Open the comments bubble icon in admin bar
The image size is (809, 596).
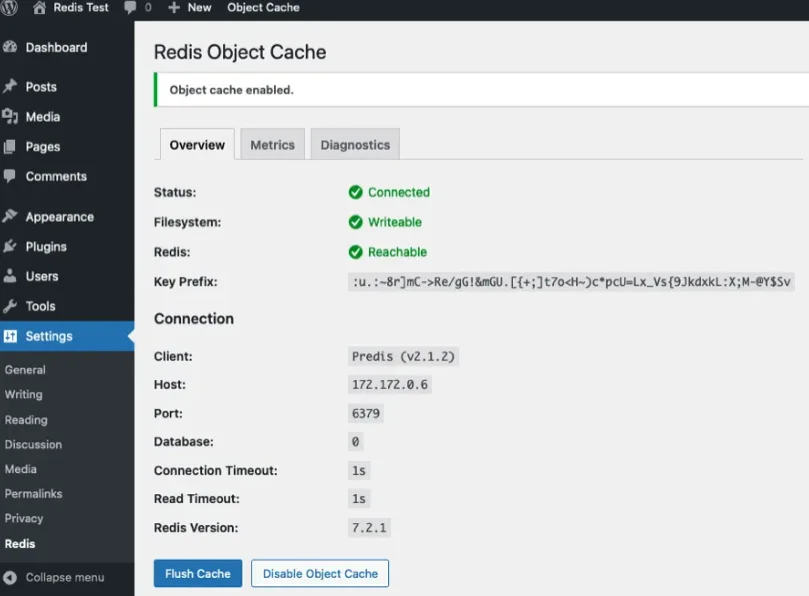(x=129, y=7)
